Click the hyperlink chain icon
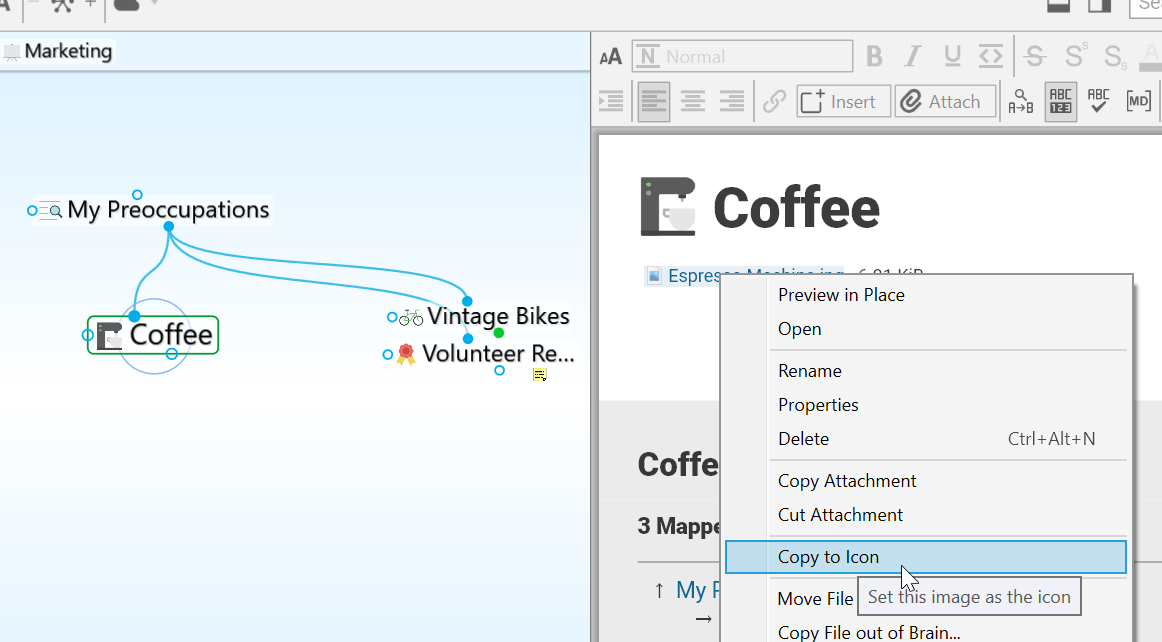The height and width of the screenshot is (642, 1162). 774,102
